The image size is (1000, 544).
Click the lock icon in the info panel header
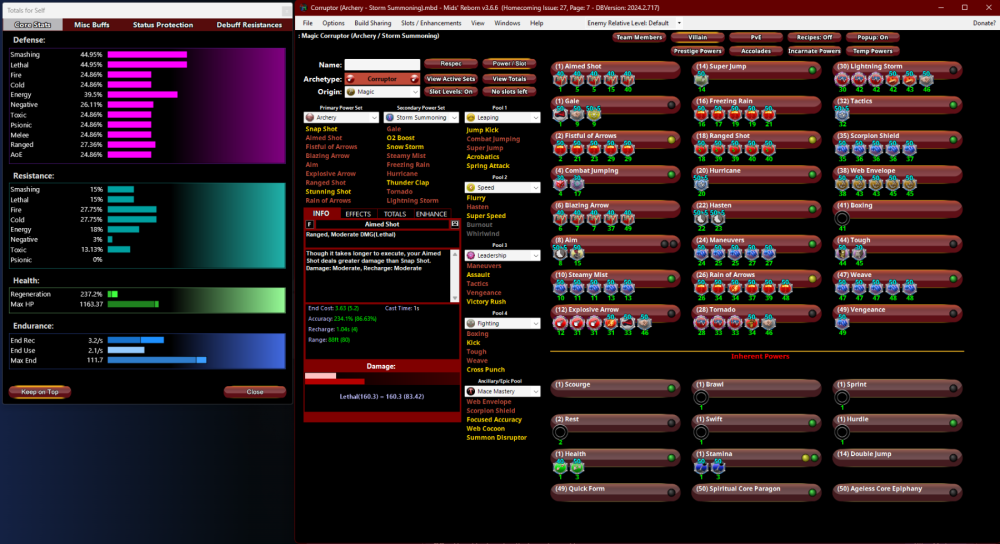[455, 224]
